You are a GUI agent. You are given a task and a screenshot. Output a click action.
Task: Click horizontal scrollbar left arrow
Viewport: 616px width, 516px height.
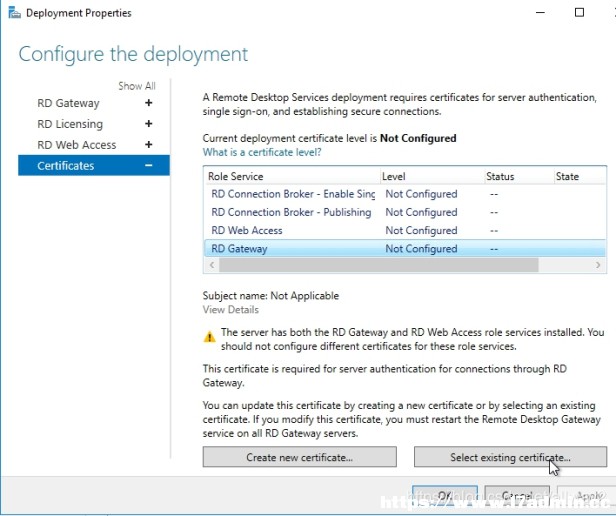[212, 265]
